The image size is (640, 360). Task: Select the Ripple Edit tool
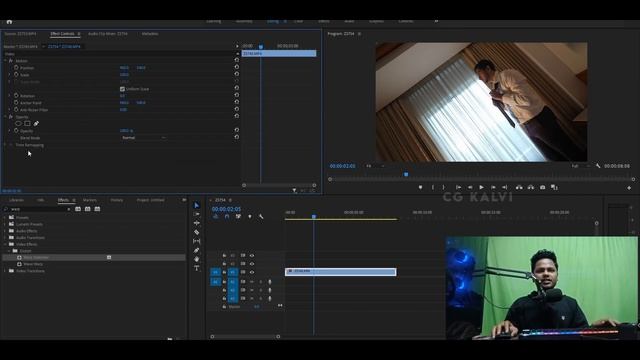pos(196,223)
